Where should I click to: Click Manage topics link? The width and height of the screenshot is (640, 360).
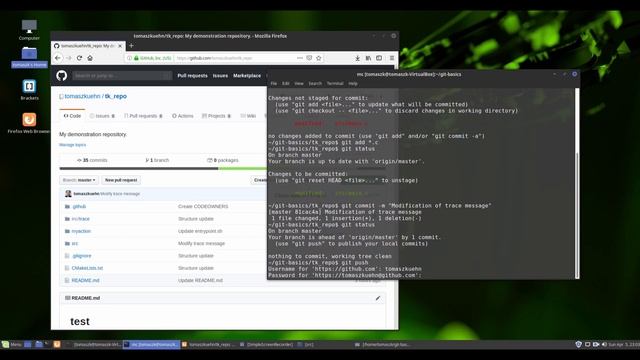72,145
